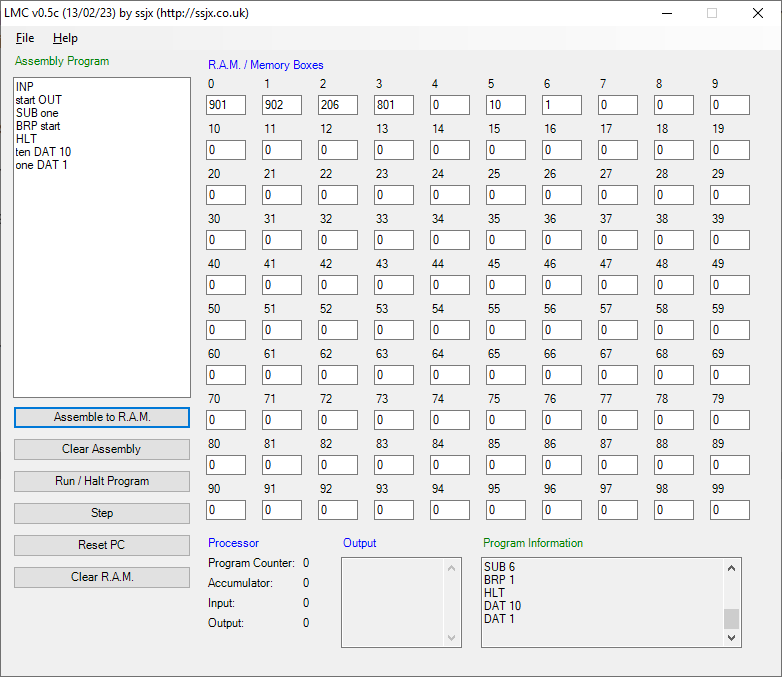Select memory box 0 containing 901

(x=226, y=105)
